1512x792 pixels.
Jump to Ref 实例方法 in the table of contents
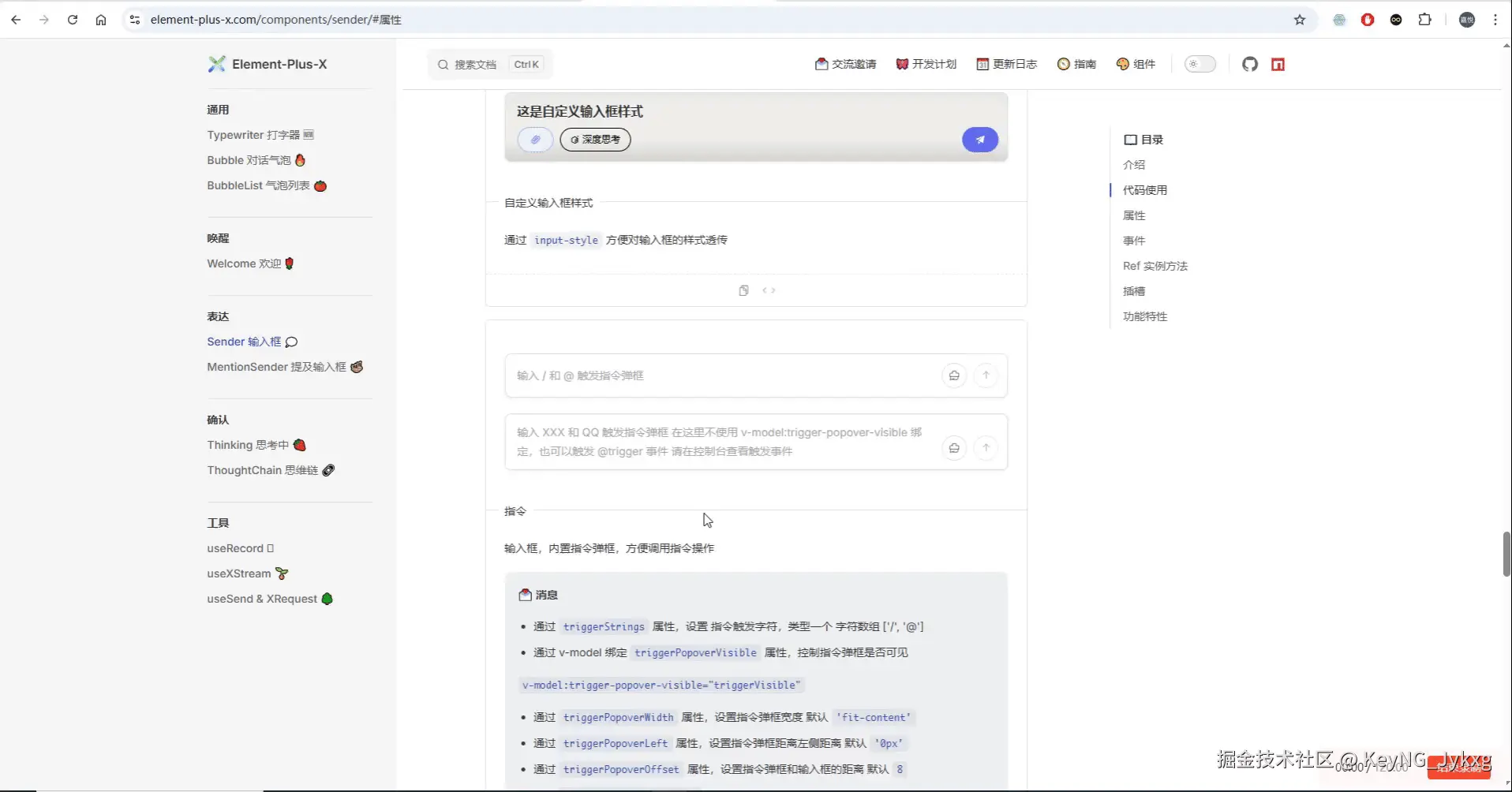click(x=1154, y=266)
